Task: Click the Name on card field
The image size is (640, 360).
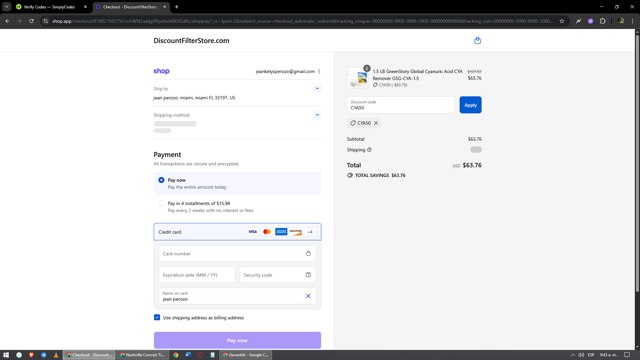Action: click(x=237, y=296)
